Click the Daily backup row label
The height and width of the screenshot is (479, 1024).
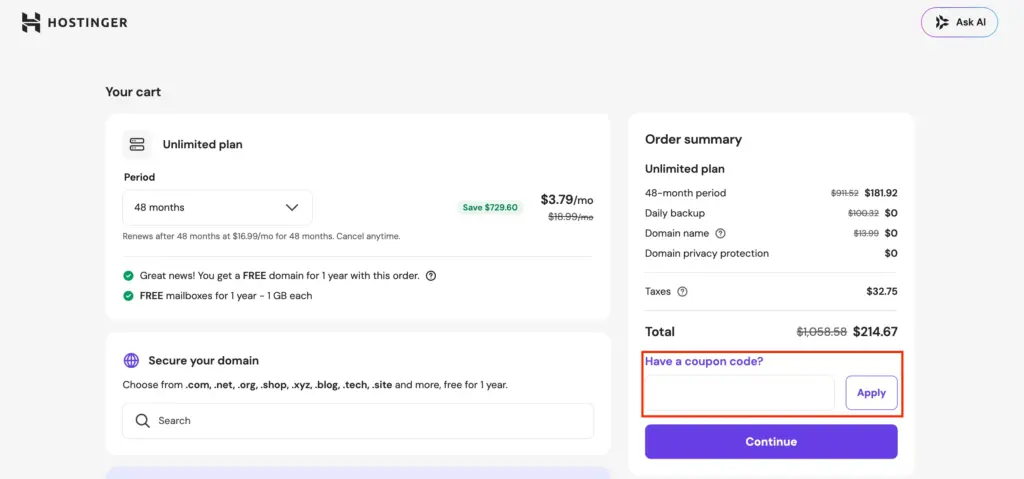(675, 213)
